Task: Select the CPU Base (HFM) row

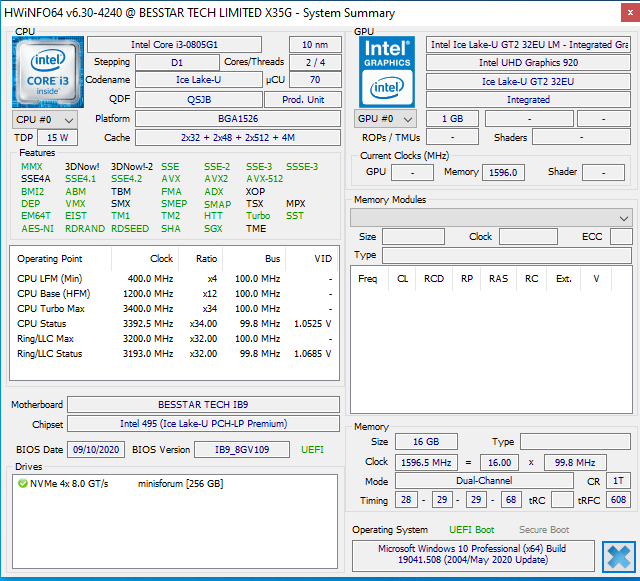Action: [x=174, y=294]
